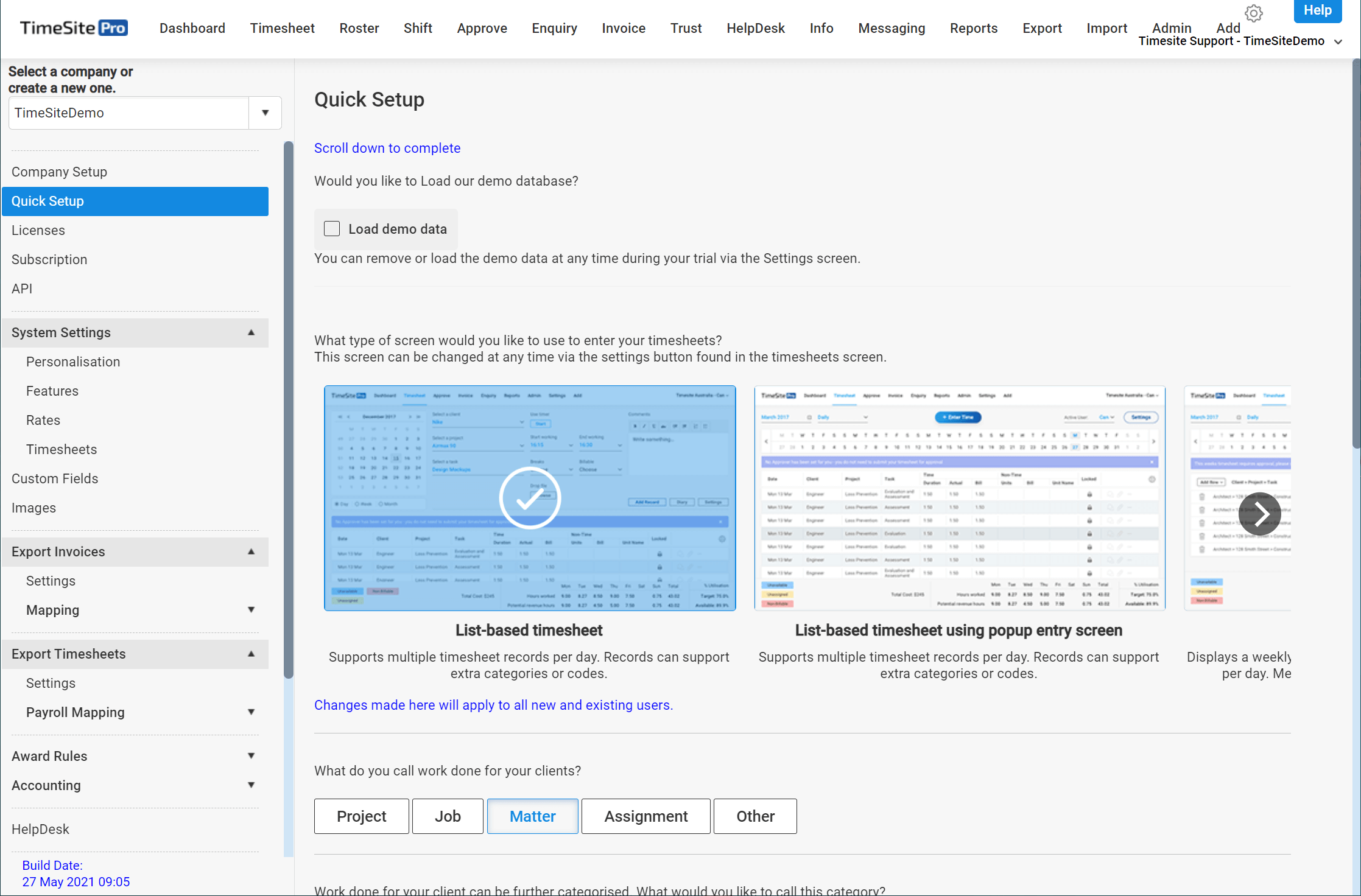This screenshot has height=896, width=1361.
Task: Open the Trust menu
Action: pyautogui.click(x=686, y=28)
